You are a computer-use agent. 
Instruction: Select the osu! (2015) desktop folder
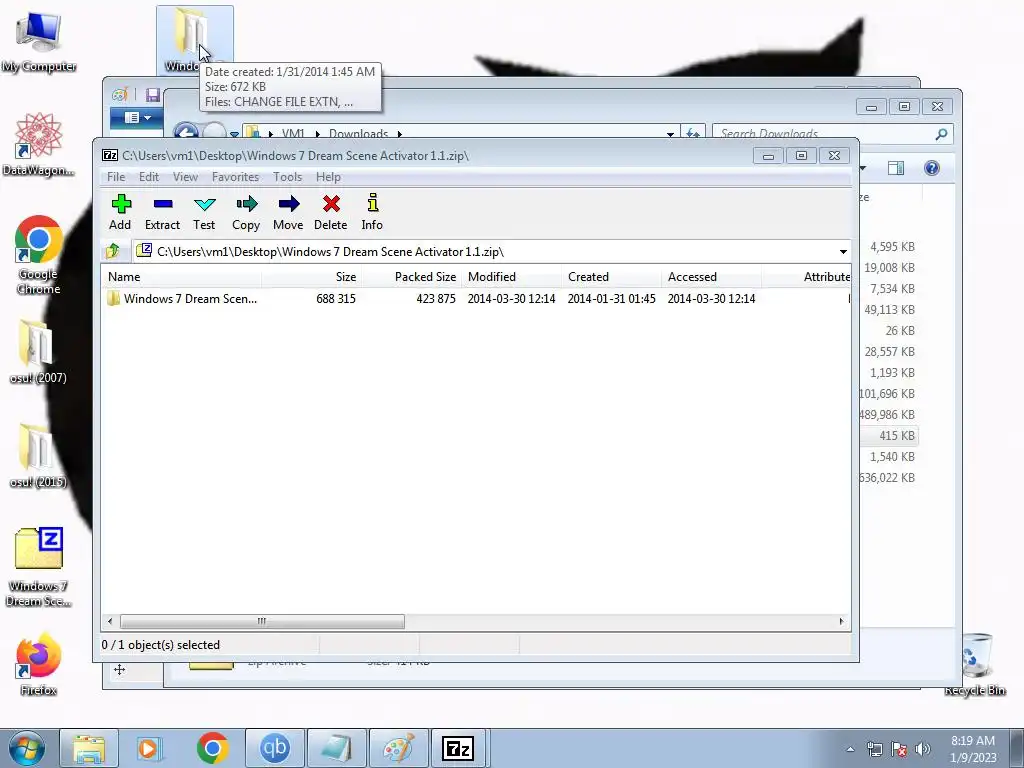click(38, 456)
